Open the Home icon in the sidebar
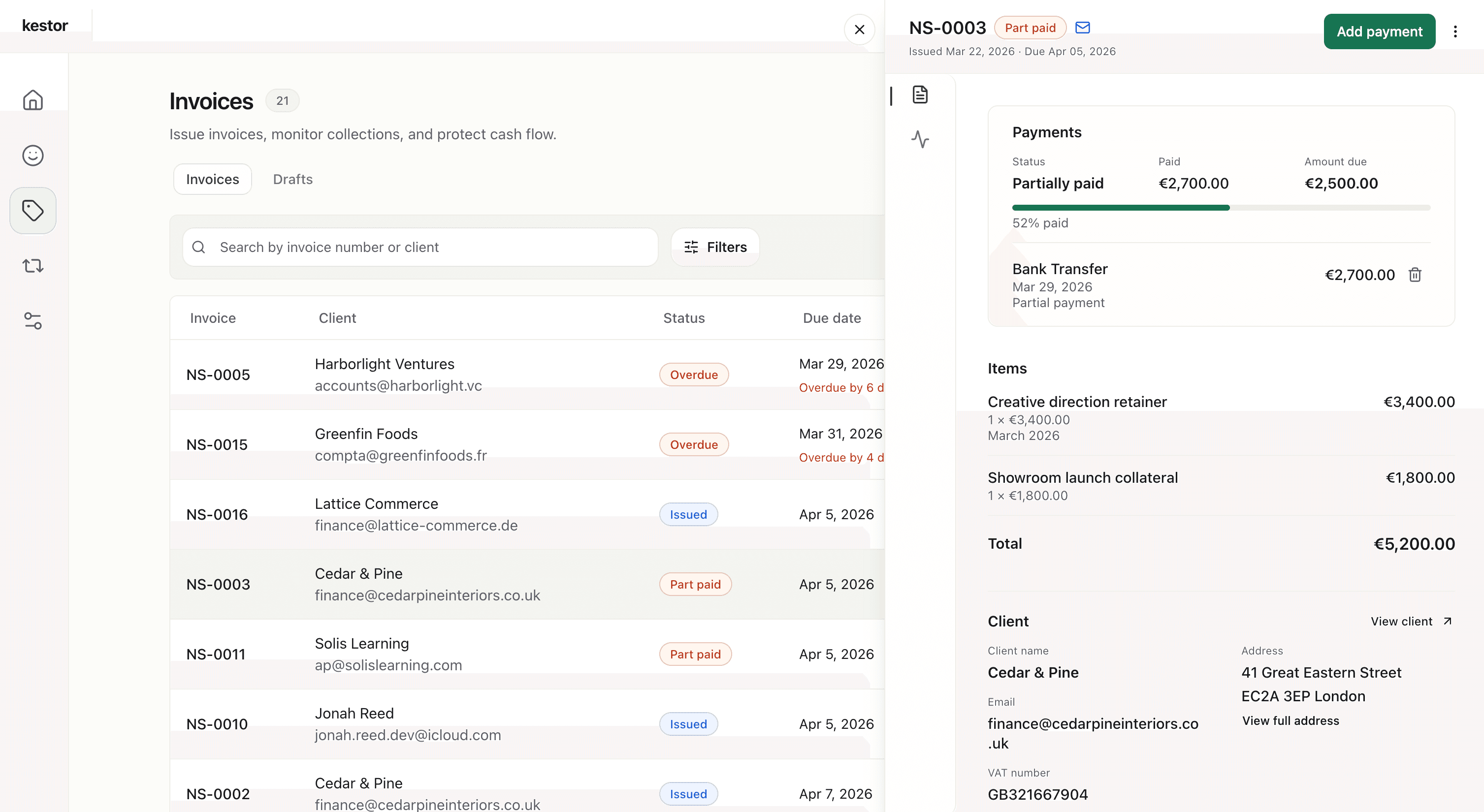The image size is (1484, 812). pos(33,99)
